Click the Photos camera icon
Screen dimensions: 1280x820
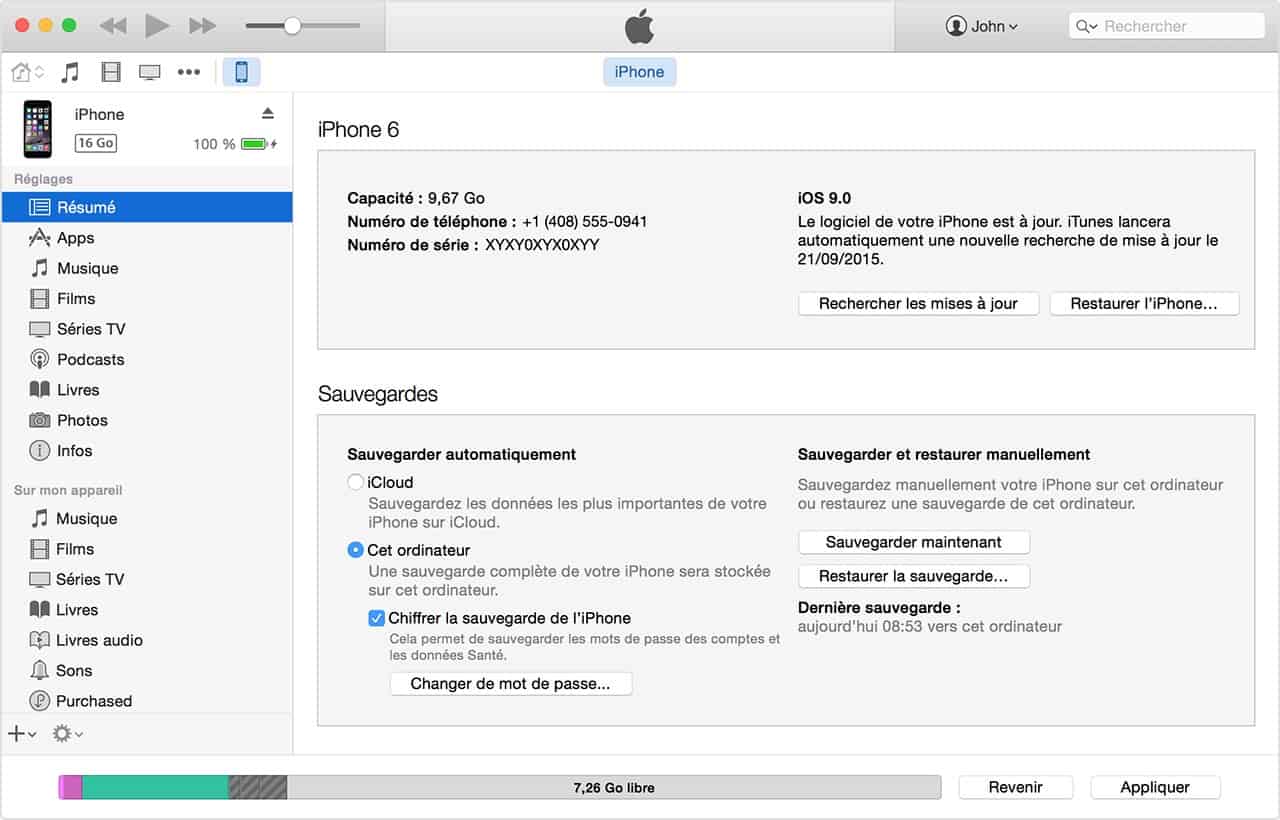click(40, 420)
